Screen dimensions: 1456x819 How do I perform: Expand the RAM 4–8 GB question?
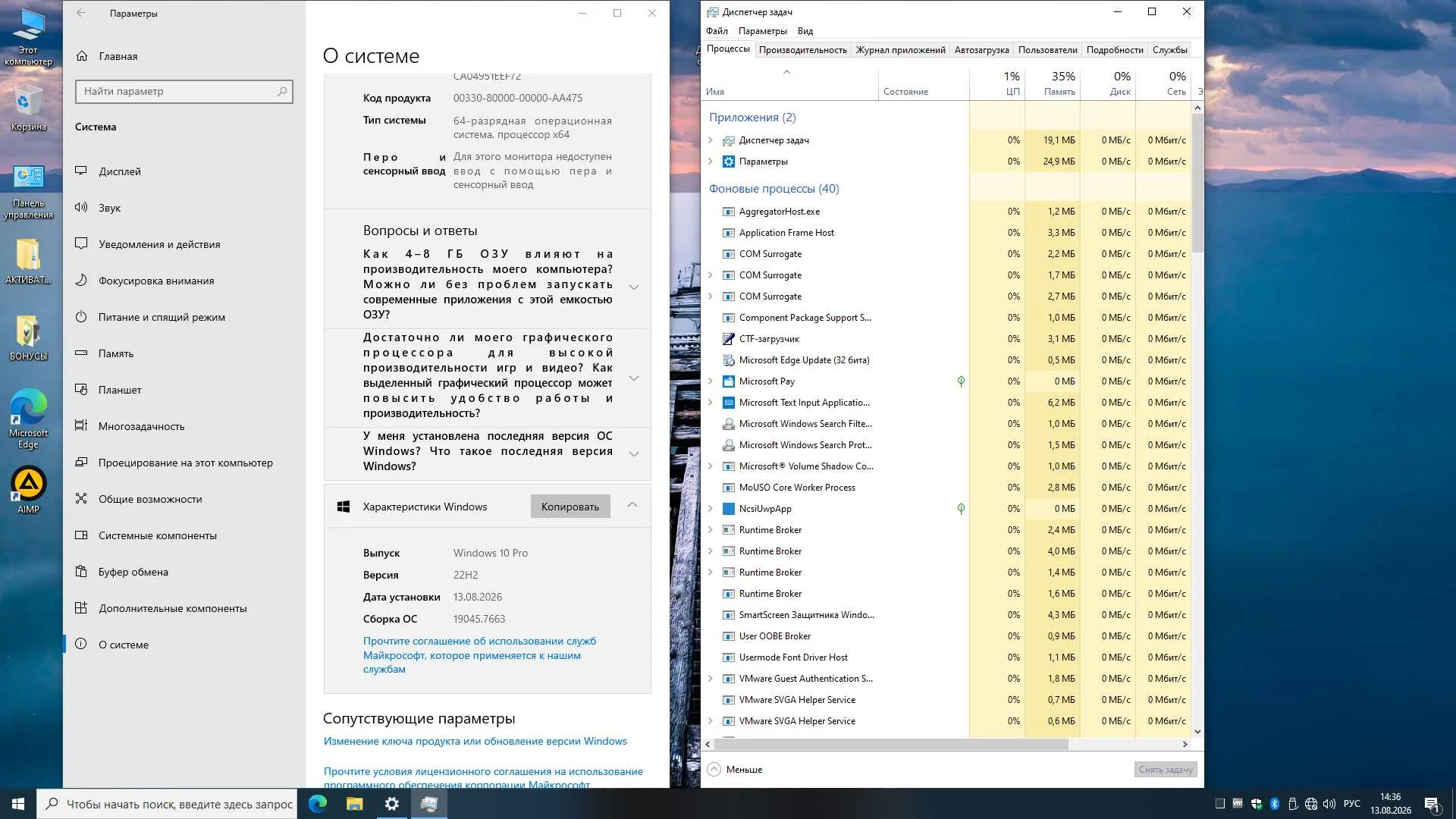pos(634,287)
